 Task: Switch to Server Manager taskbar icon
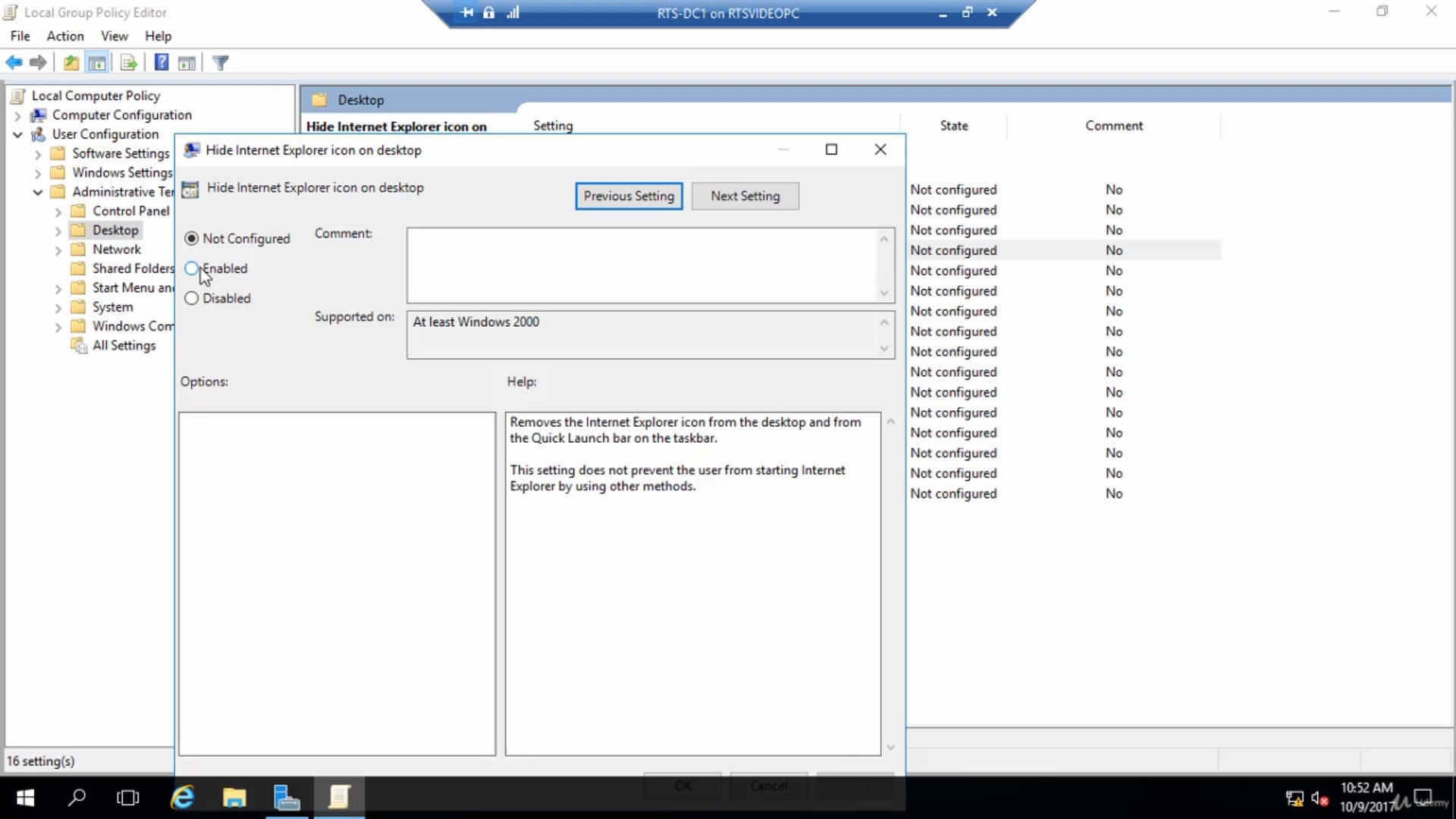point(287,797)
